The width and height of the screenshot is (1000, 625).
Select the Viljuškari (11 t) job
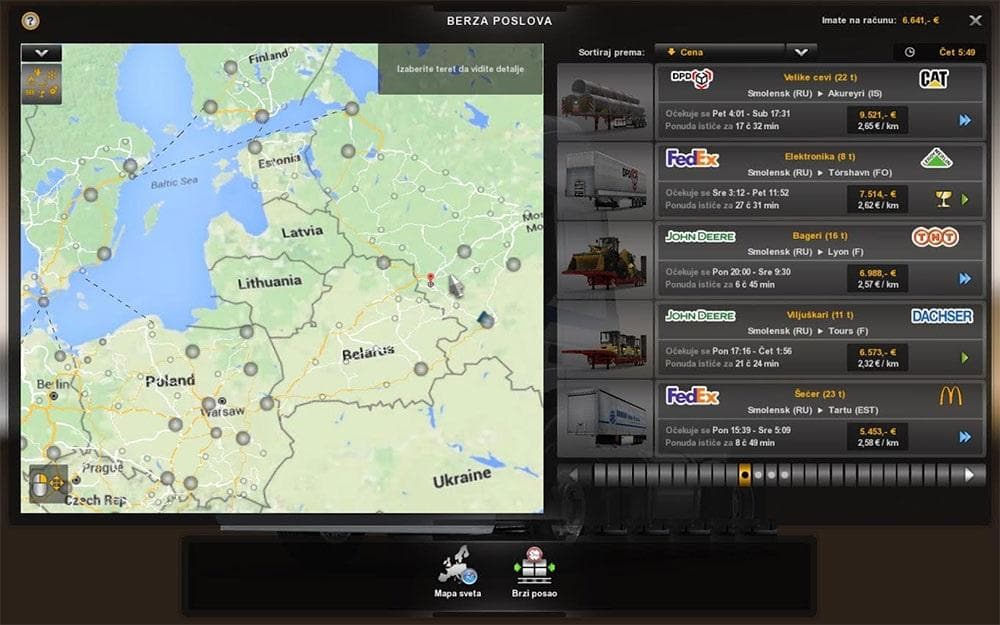(820, 339)
